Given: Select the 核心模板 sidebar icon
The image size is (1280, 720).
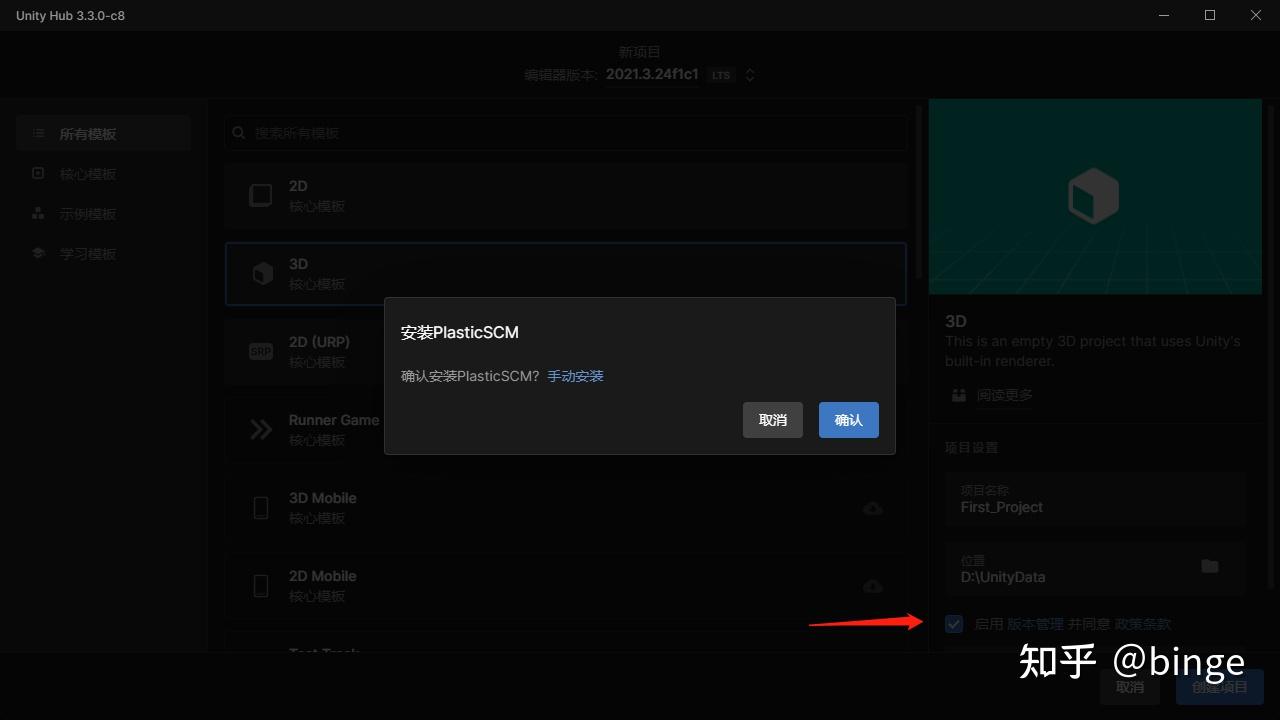Looking at the screenshot, I should tap(38, 172).
